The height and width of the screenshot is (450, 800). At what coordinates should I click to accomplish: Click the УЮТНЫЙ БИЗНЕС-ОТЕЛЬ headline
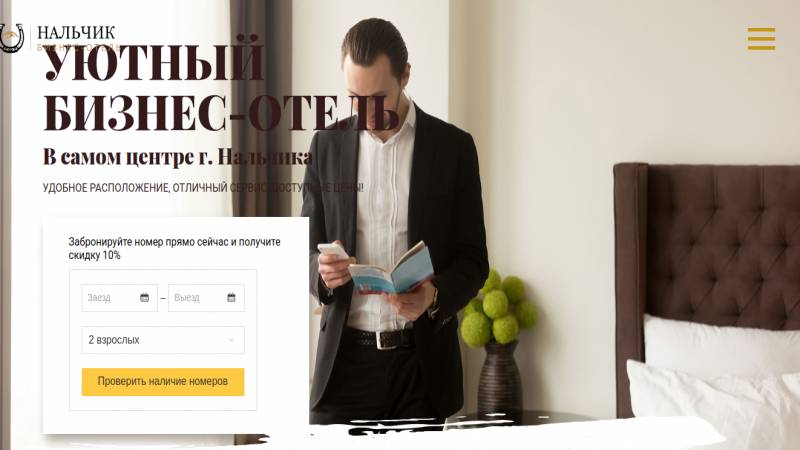220,85
